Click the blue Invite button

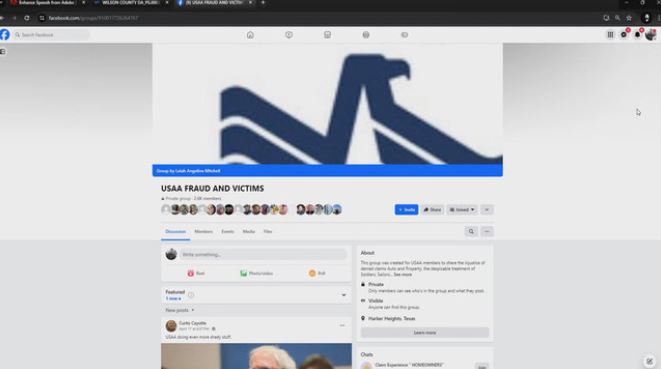[406, 210]
